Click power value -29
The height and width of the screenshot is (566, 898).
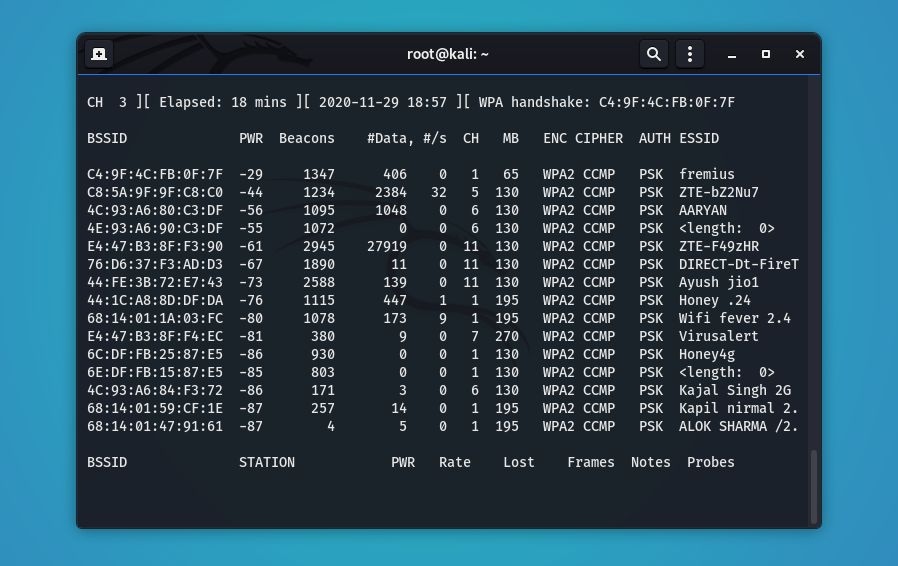251,174
